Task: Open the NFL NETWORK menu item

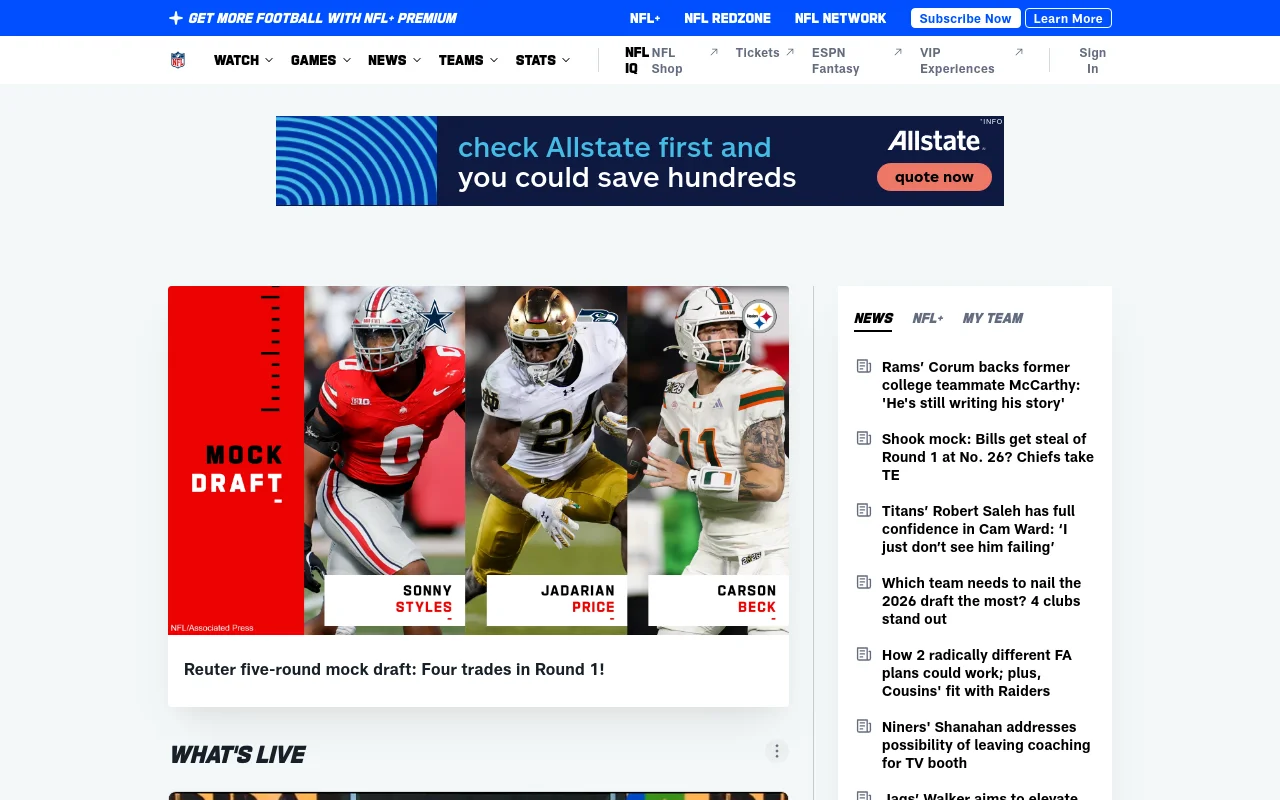Action: (840, 17)
